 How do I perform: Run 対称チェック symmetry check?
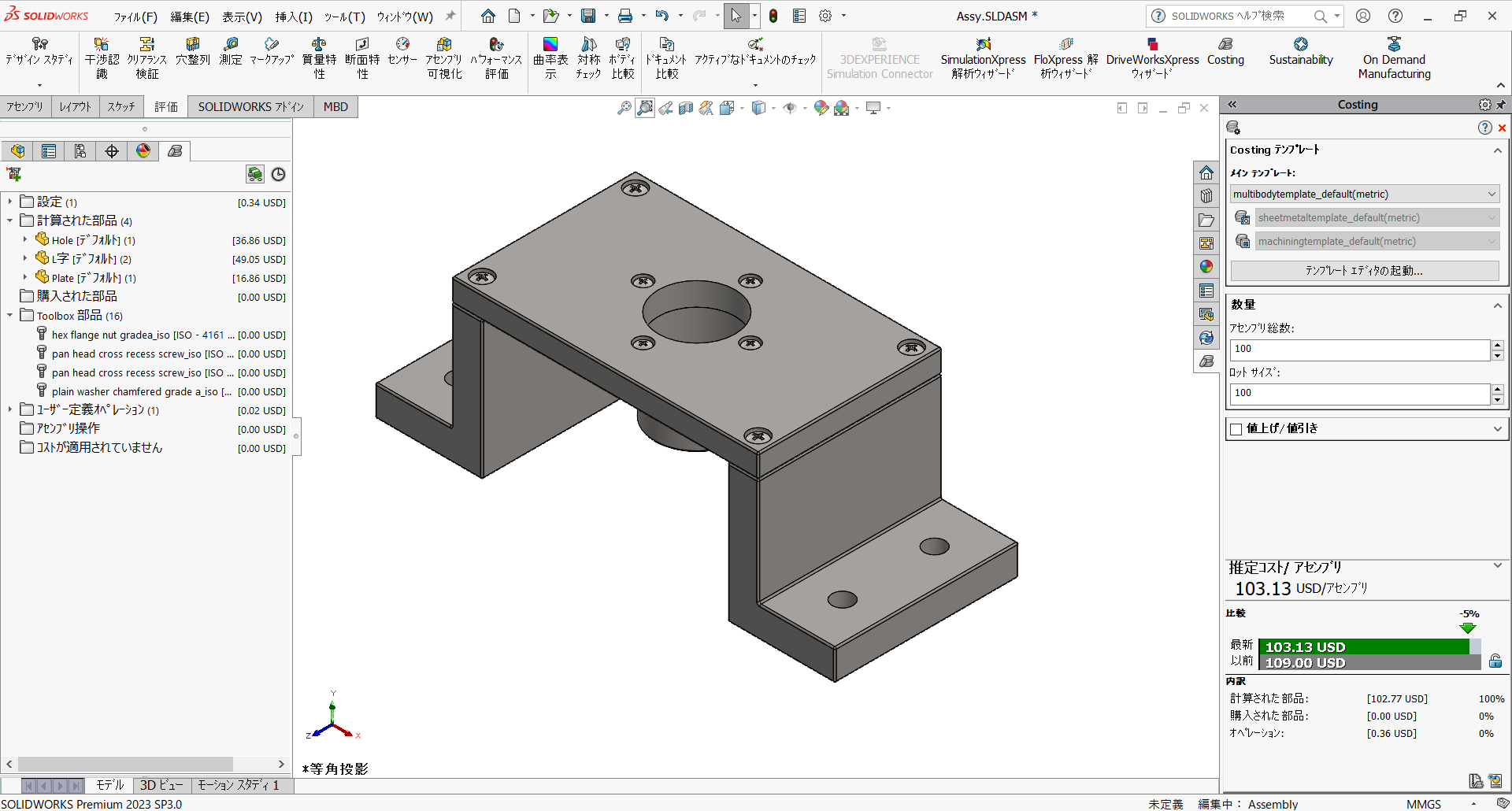point(588,58)
